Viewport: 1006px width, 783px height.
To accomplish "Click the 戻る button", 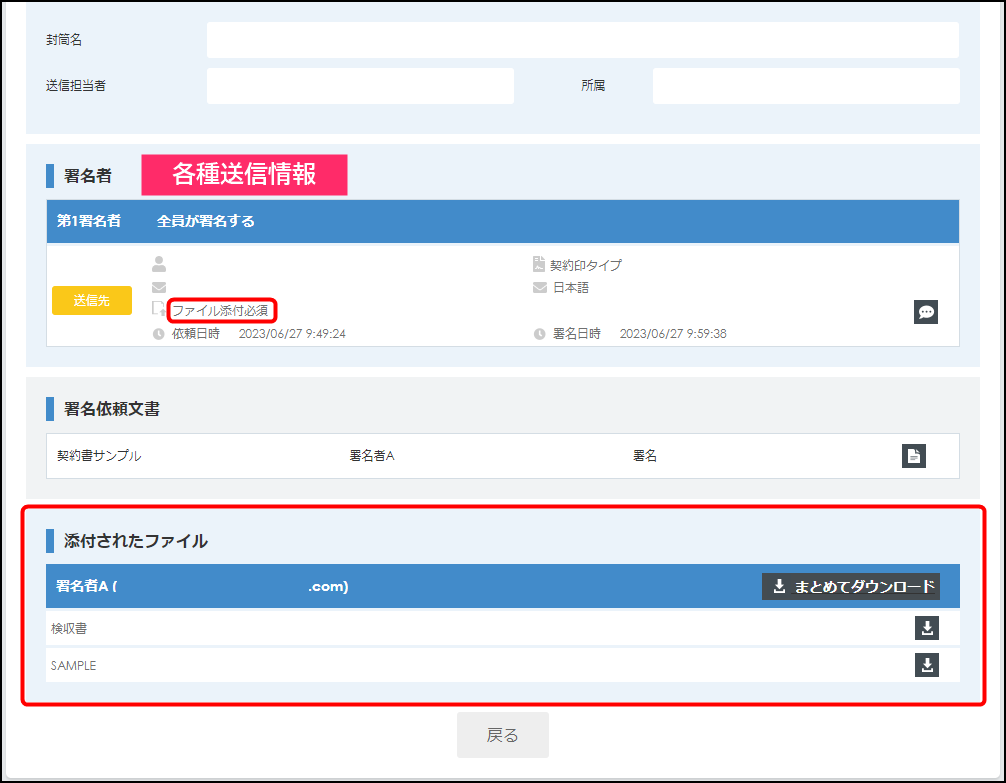I will tap(502, 735).
